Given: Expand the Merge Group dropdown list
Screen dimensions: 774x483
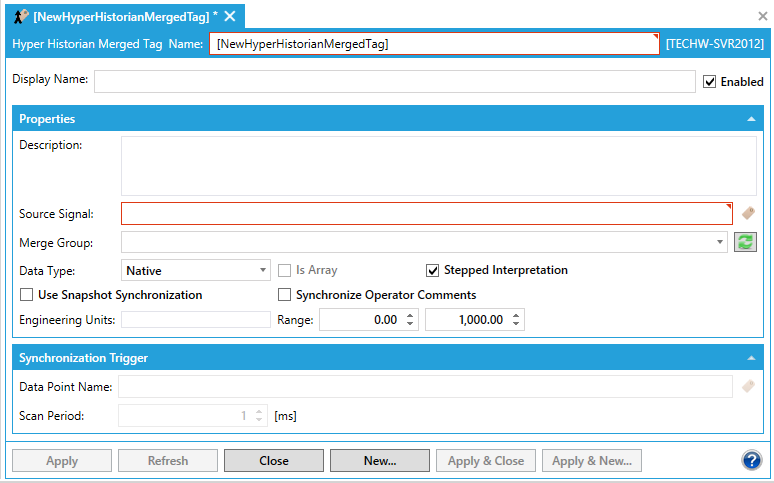Looking at the screenshot, I should 721,242.
